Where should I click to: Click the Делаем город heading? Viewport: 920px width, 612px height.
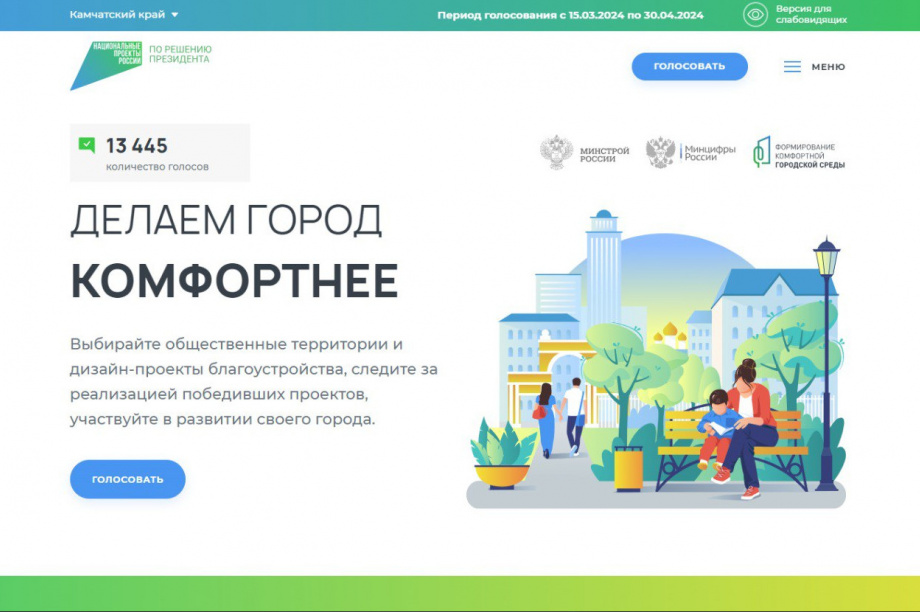point(226,220)
